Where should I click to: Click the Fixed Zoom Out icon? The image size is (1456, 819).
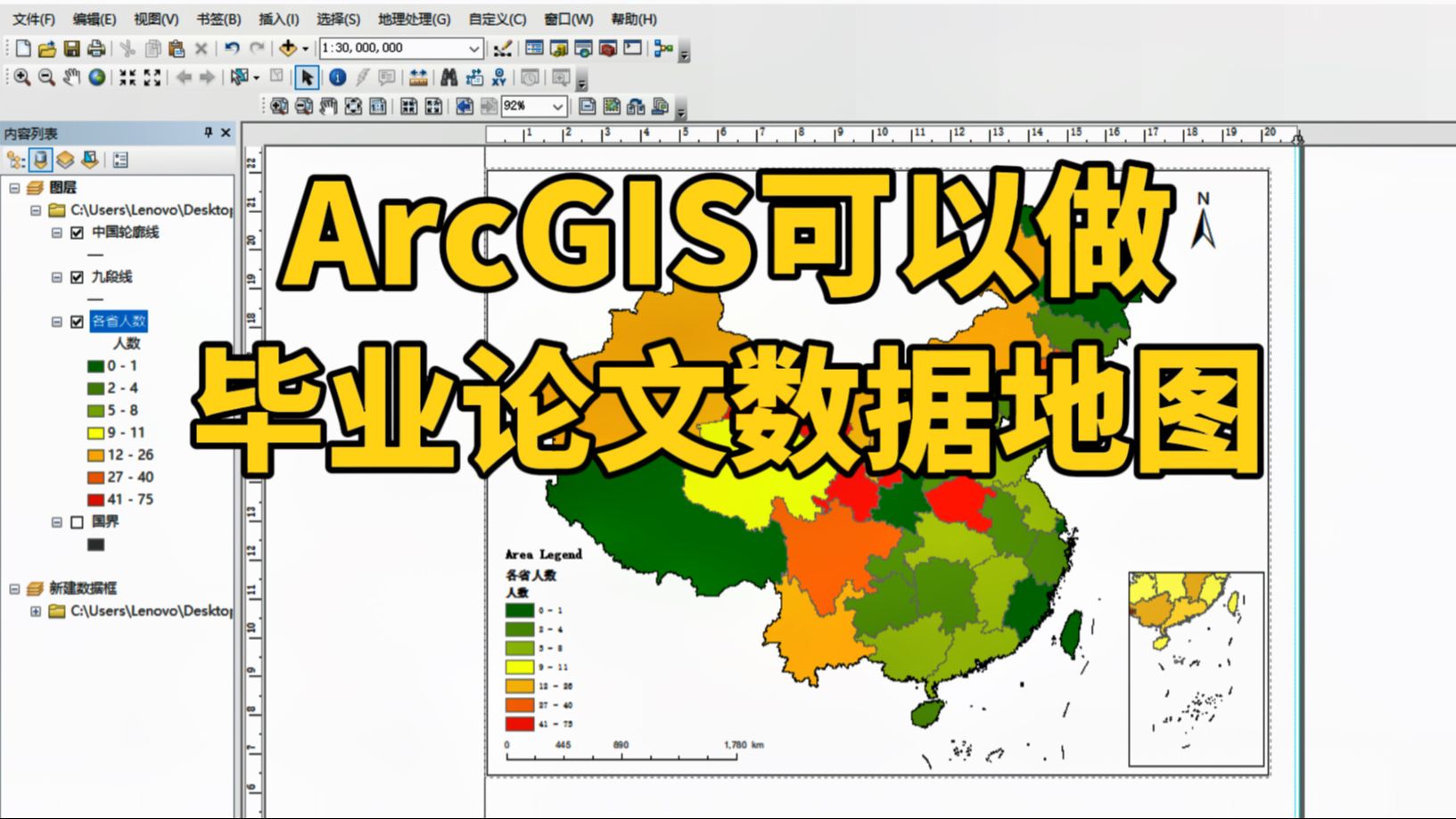[152, 78]
